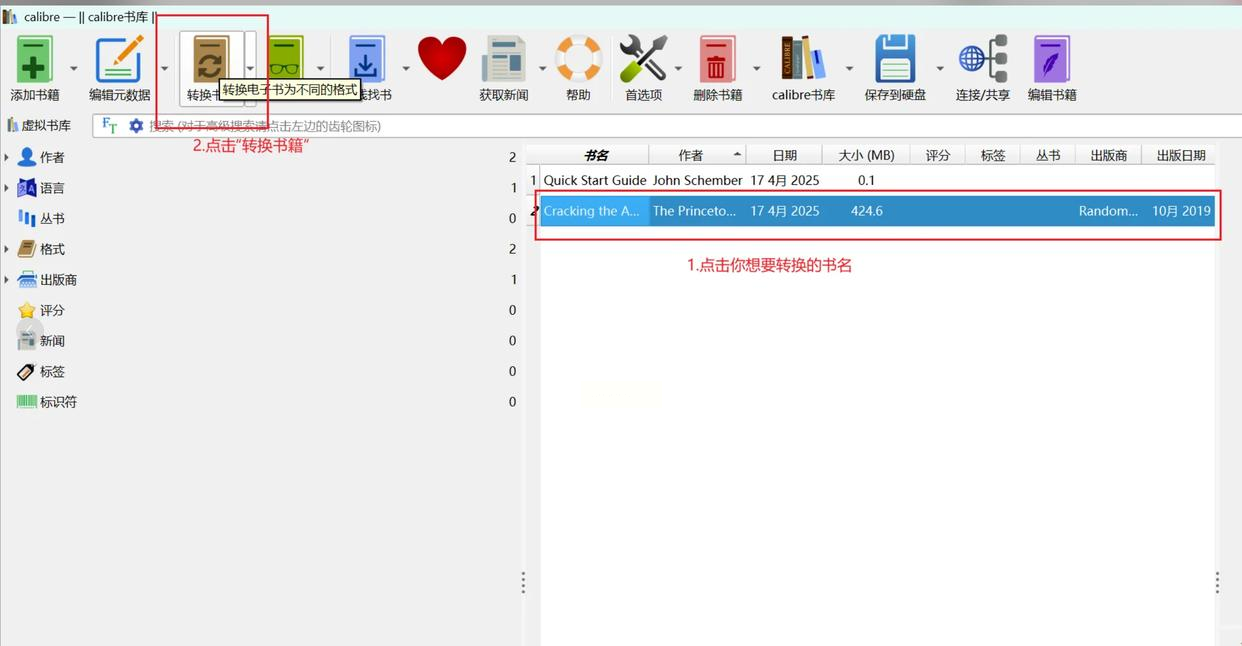Sort by Rating (评分) column header
This screenshot has width=1242, height=646.
pos(938,155)
